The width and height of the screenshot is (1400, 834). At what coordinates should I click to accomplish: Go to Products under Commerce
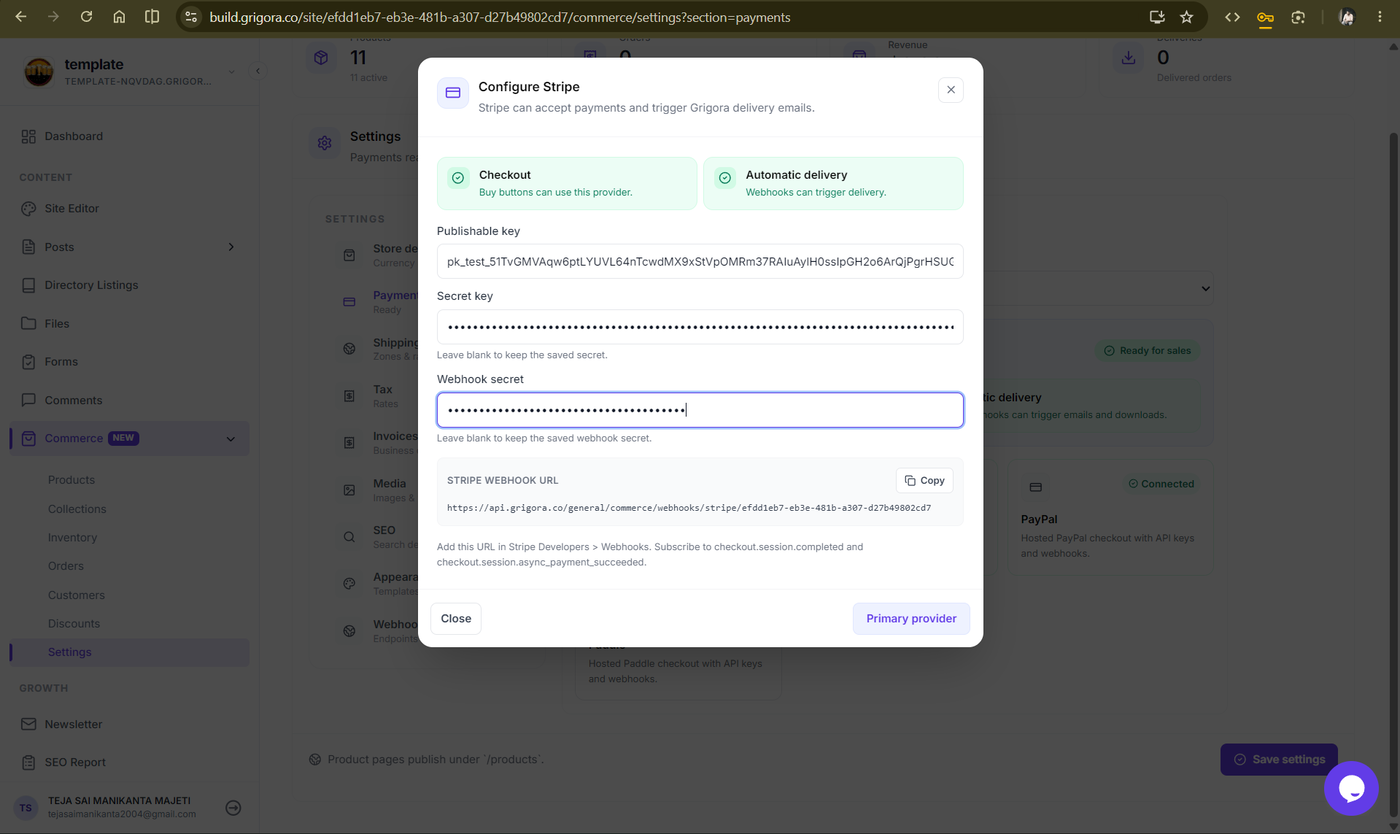[x=71, y=480]
